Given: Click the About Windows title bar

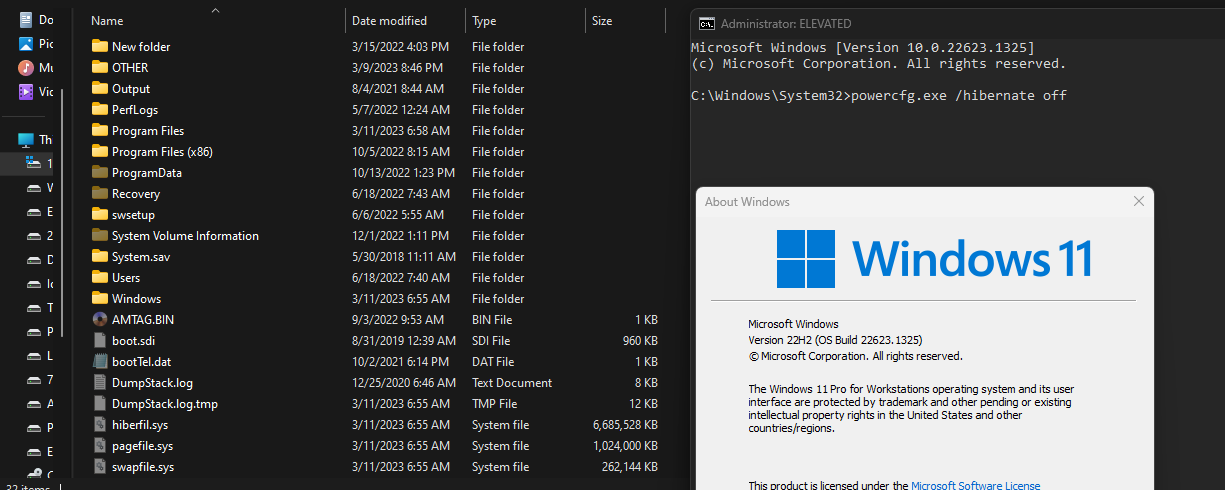Looking at the screenshot, I should (x=925, y=201).
